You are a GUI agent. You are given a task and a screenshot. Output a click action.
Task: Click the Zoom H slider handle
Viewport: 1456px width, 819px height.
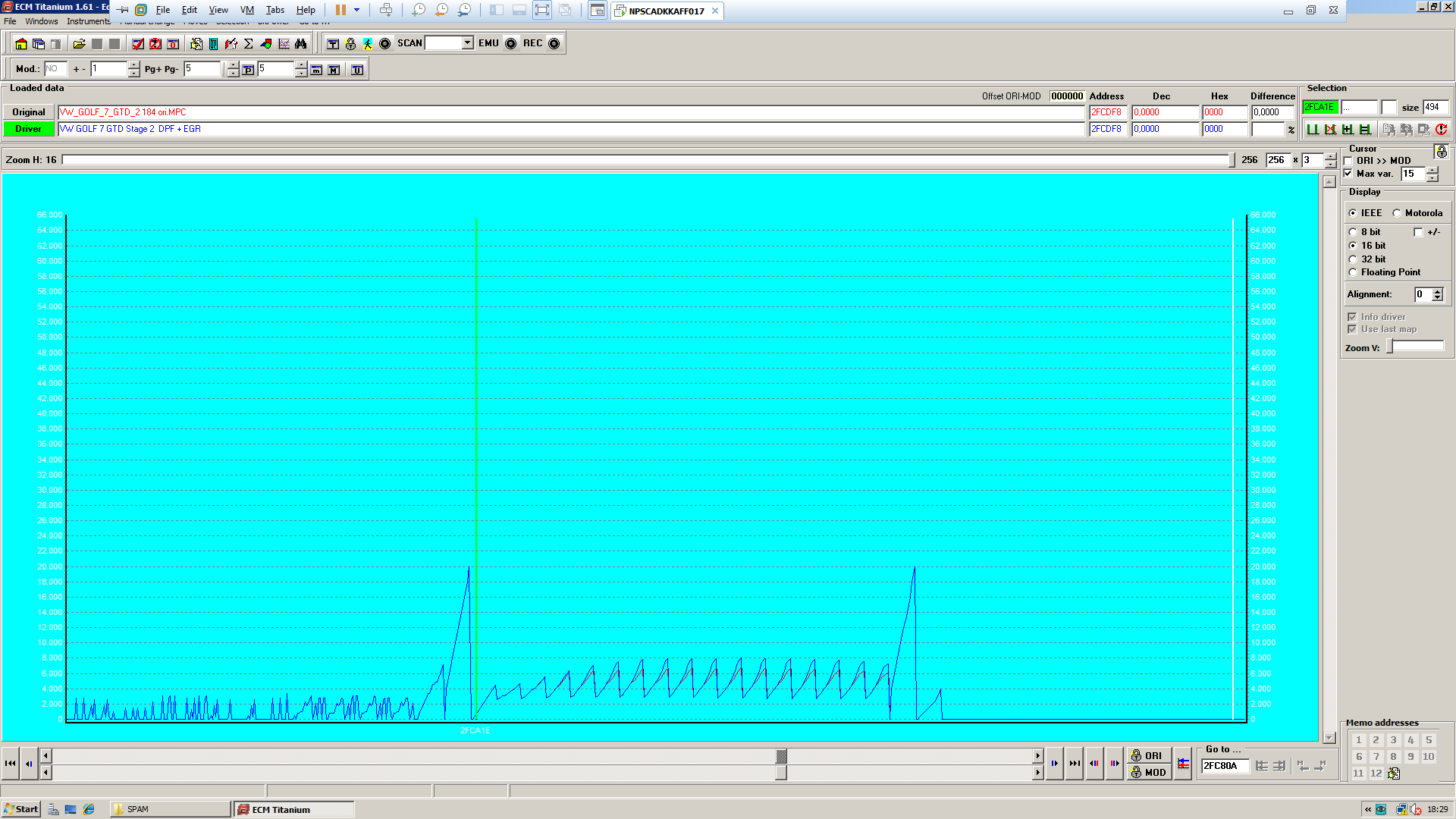tap(1232, 160)
